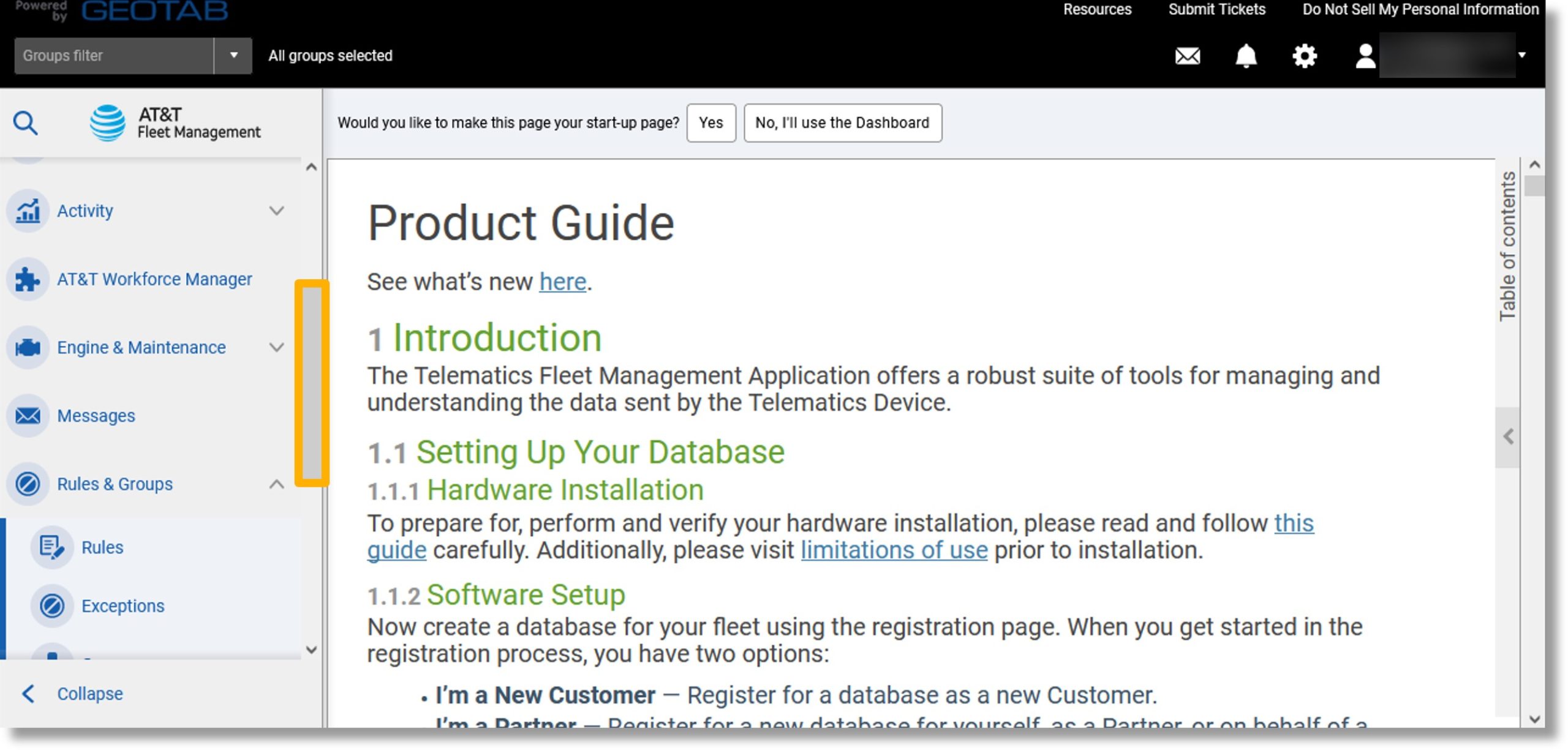Viewport: 1568px width, 750px height.
Task: Click document pane scroll down arrow
Action: pyautogui.click(x=1535, y=720)
